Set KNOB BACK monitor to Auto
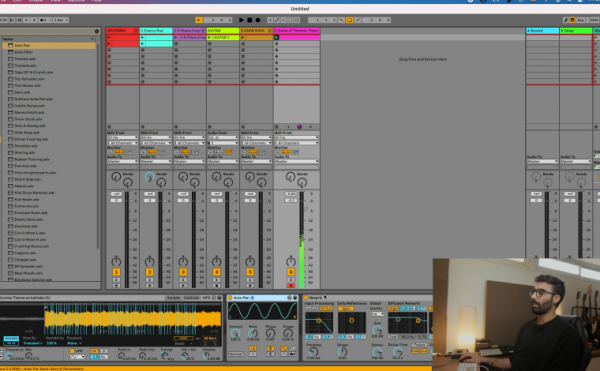This screenshot has width=600, height=371. click(x=253, y=152)
